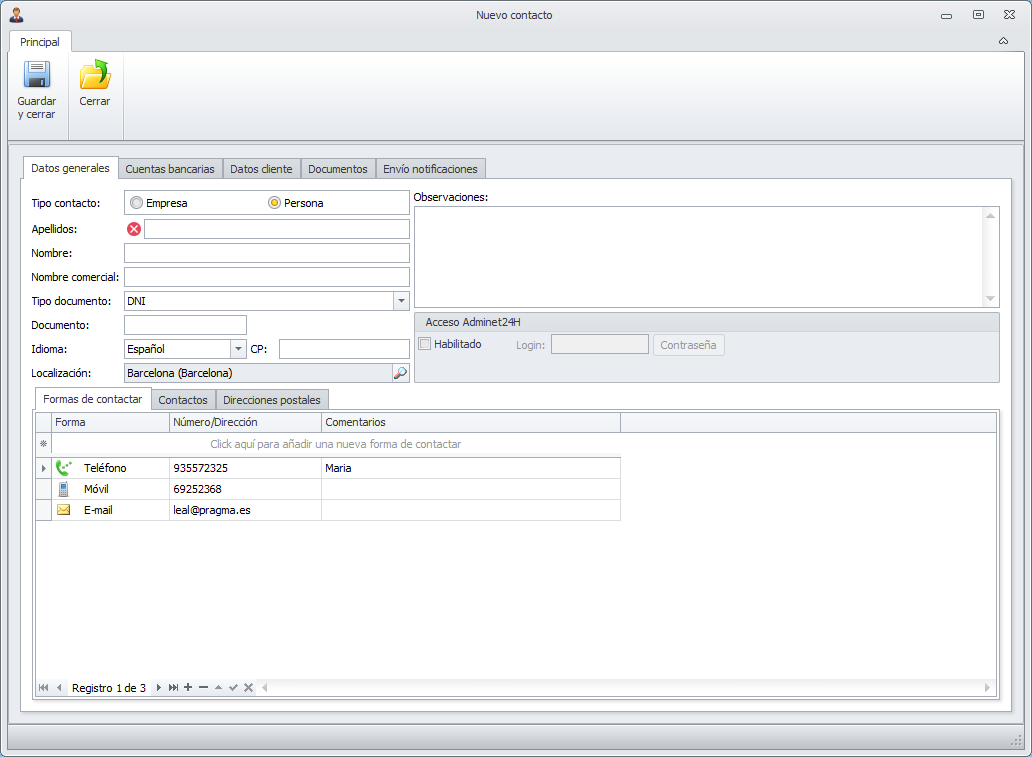This screenshot has width=1032, height=757.
Task: Jump to last record in navigator
Action: (173, 688)
